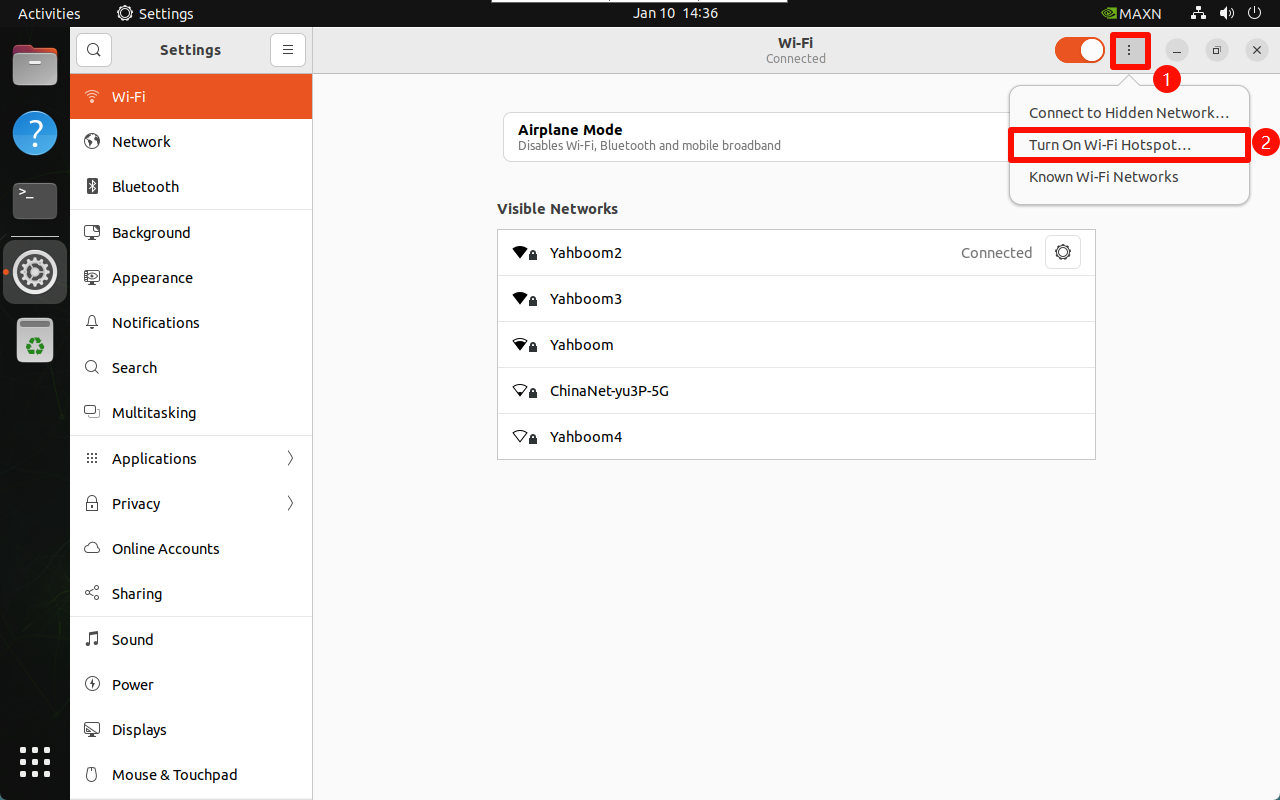Open the clock showing Jan 10 14:36
This screenshot has width=1280, height=800.
[x=676, y=14]
